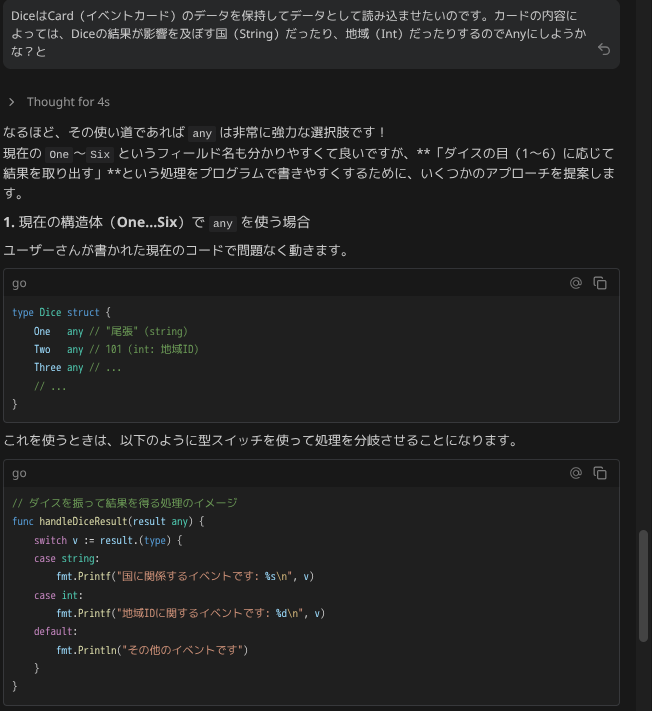Click the inline "any" code in the section heading
Image resolution: width=652 pixels, height=711 pixels.
point(223,223)
